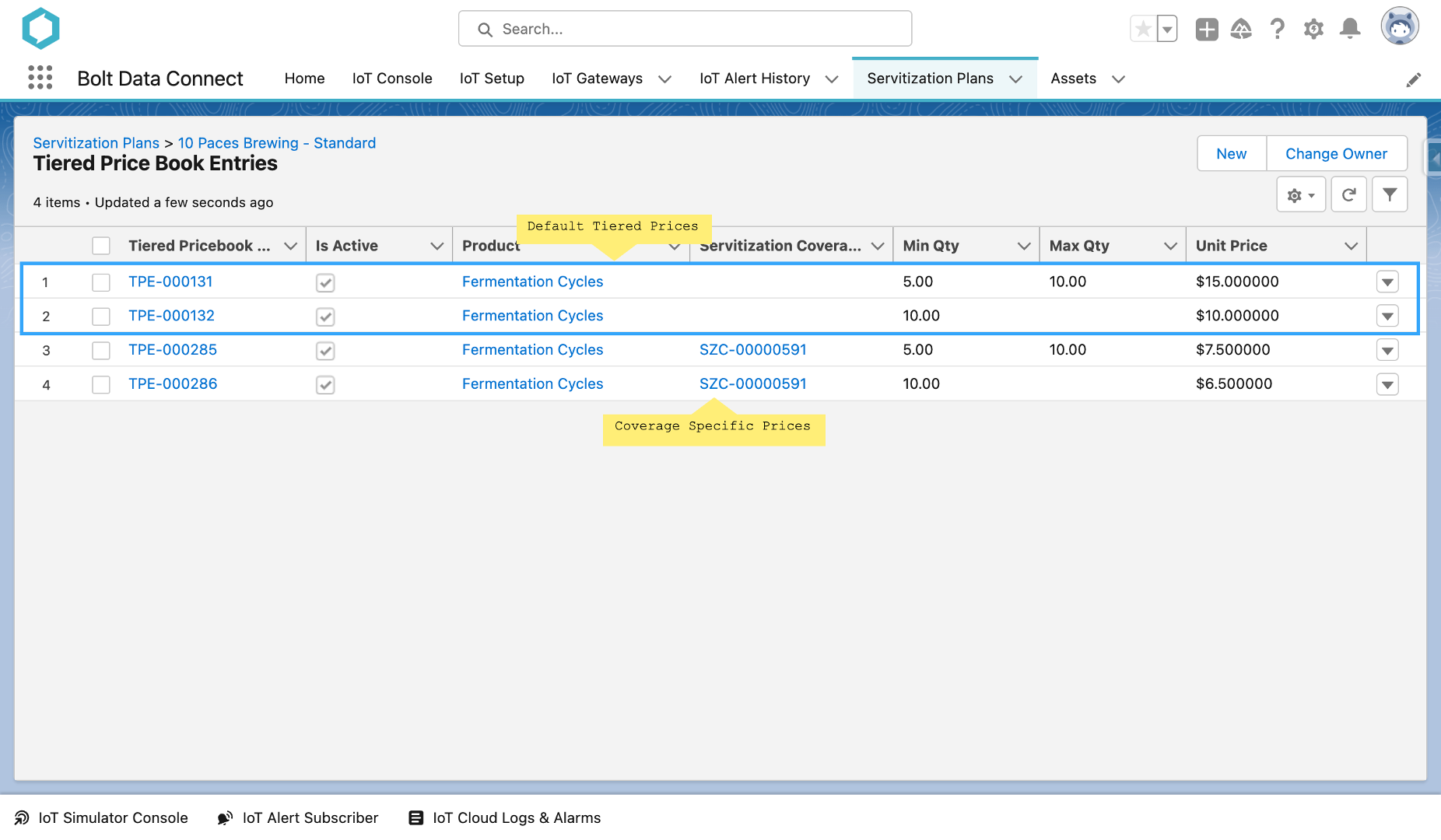Image resolution: width=1441 pixels, height=840 pixels.
Task: Open row actions menu for TPE-000131
Action: click(1387, 282)
